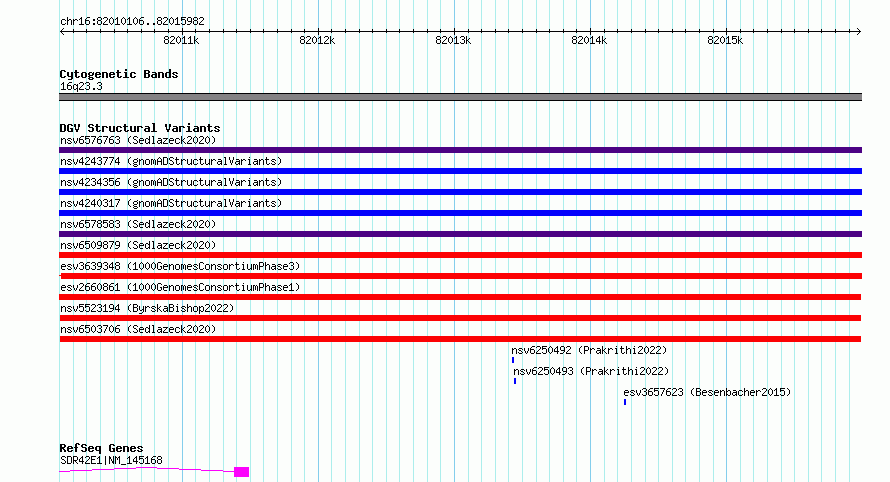Click the 82011k ruler tick label
This screenshot has width=890, height=482.
pyautogui.click(x=181, y=40)
